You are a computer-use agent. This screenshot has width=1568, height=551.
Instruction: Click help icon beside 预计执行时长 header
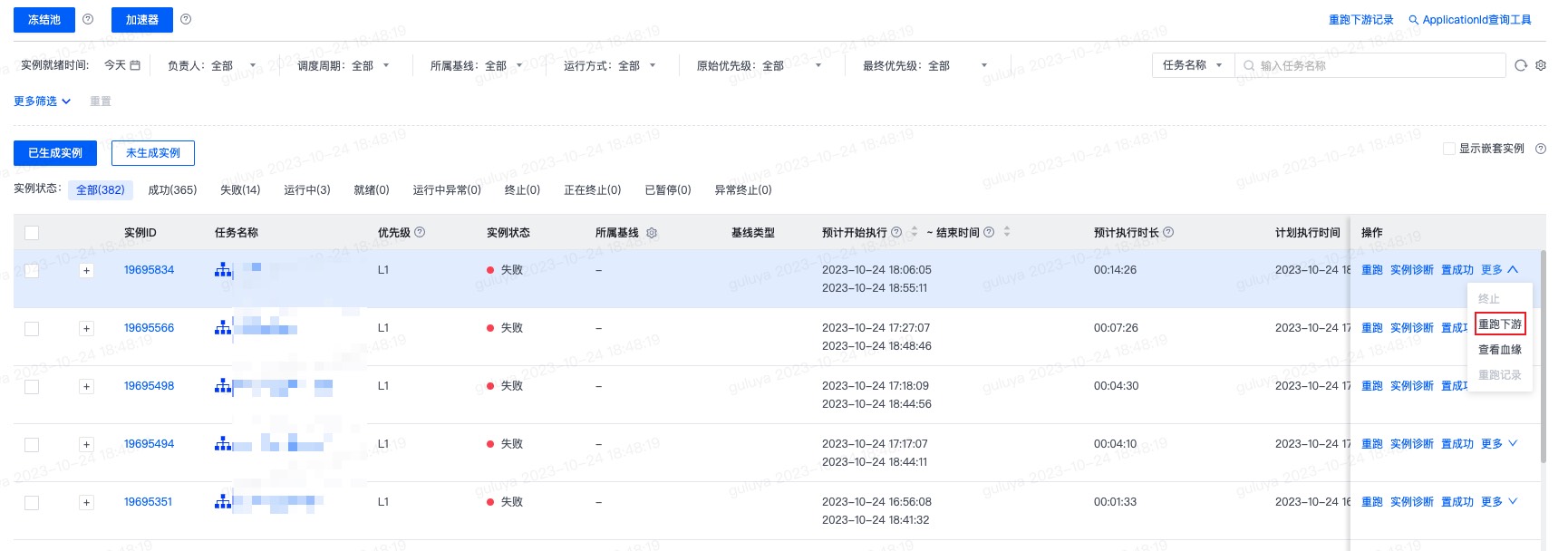1168,232
